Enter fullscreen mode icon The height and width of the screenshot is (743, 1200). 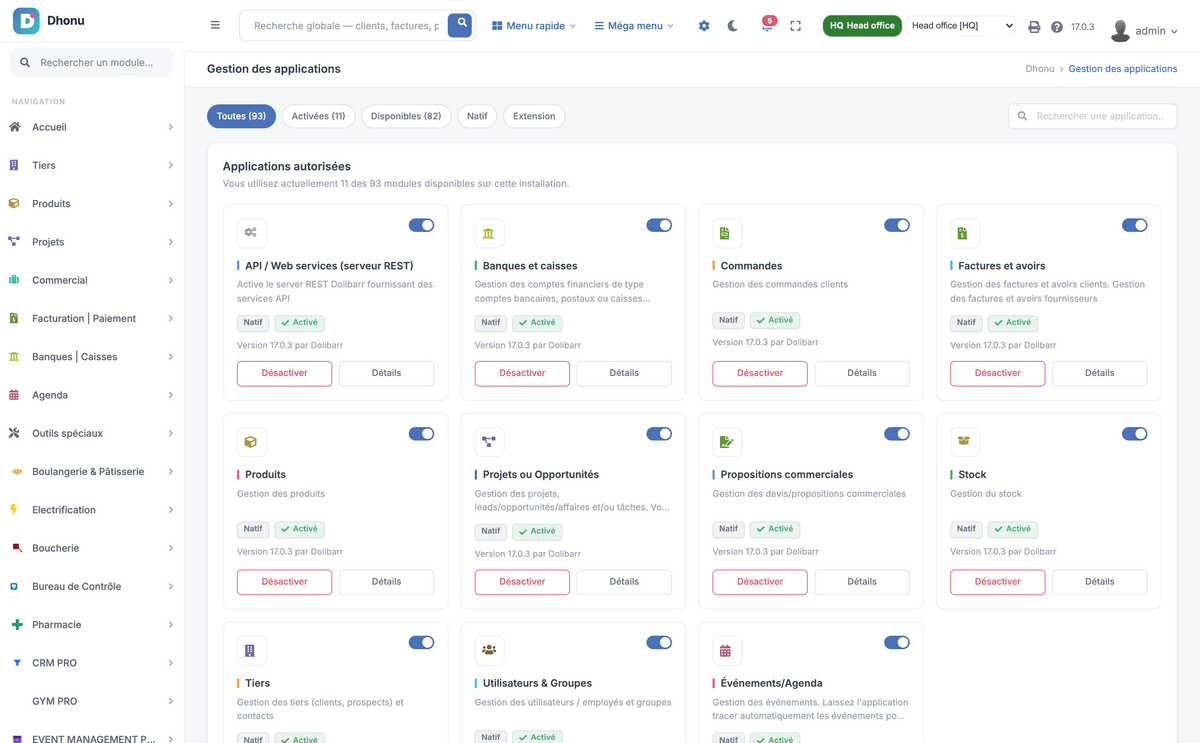(796, 26)
